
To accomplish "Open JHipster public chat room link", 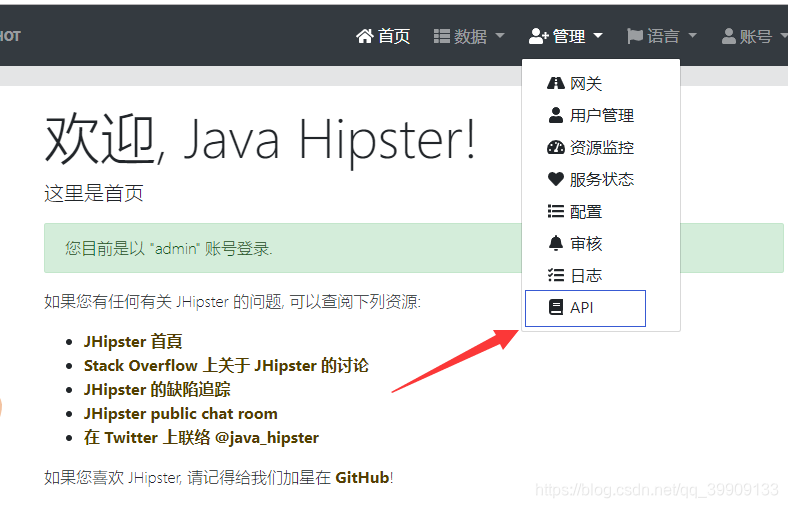I will tap(180, 414).
